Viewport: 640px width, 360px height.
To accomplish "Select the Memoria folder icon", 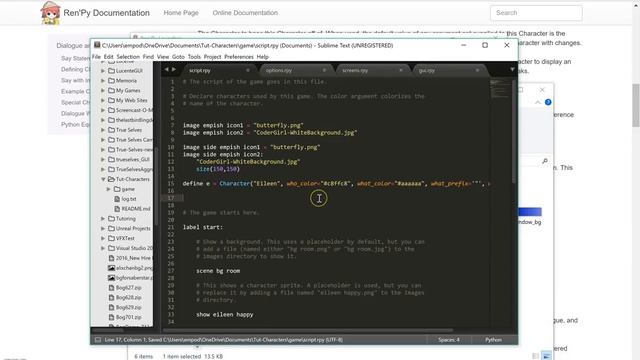I will click(111, 81).
